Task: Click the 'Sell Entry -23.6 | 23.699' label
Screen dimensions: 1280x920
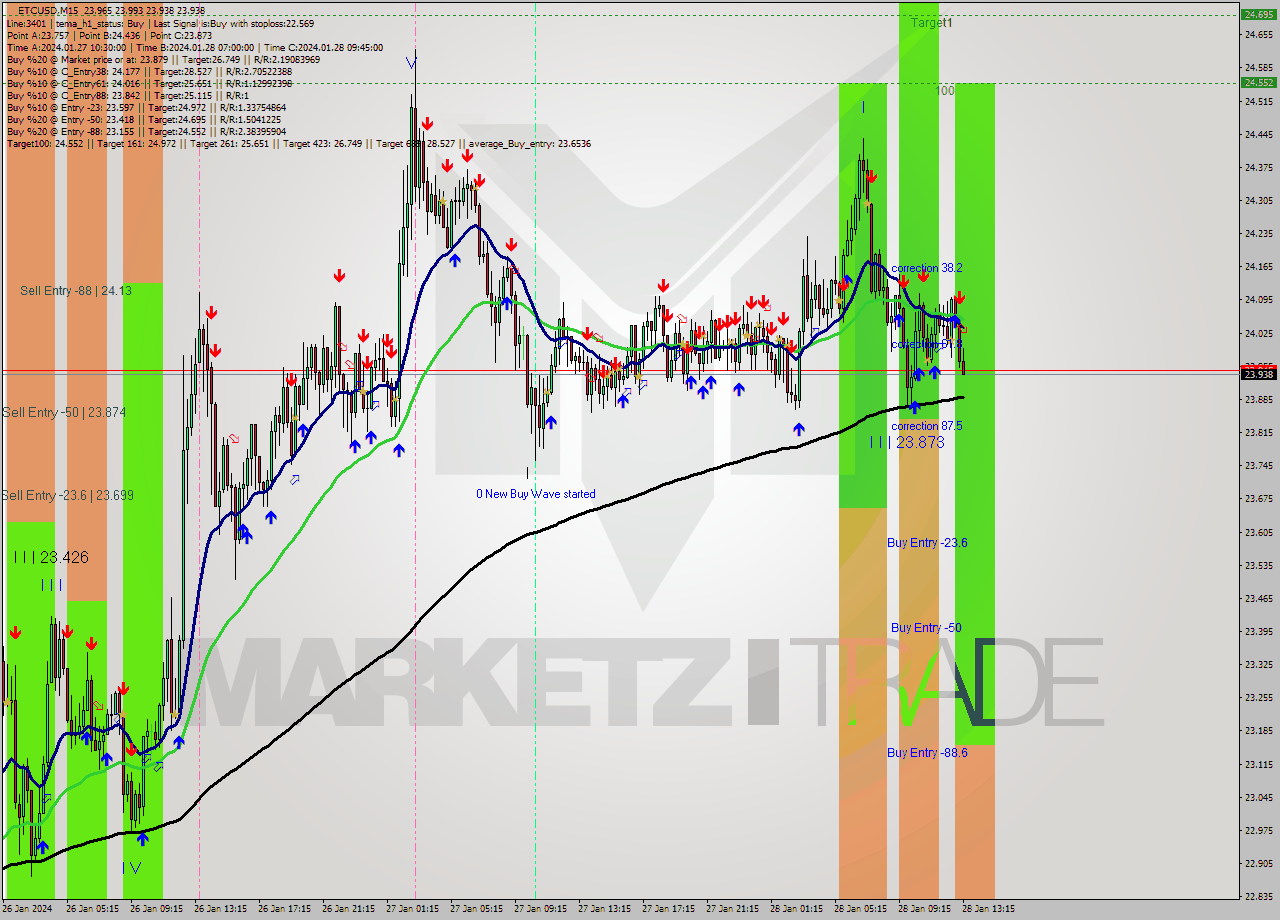Action: pyautogui.click(x=67, y=495)
